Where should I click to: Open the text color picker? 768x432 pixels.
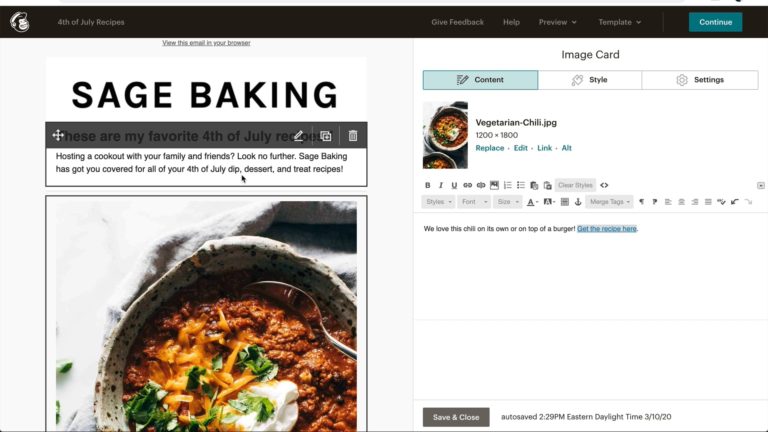(x=532, y=202)
